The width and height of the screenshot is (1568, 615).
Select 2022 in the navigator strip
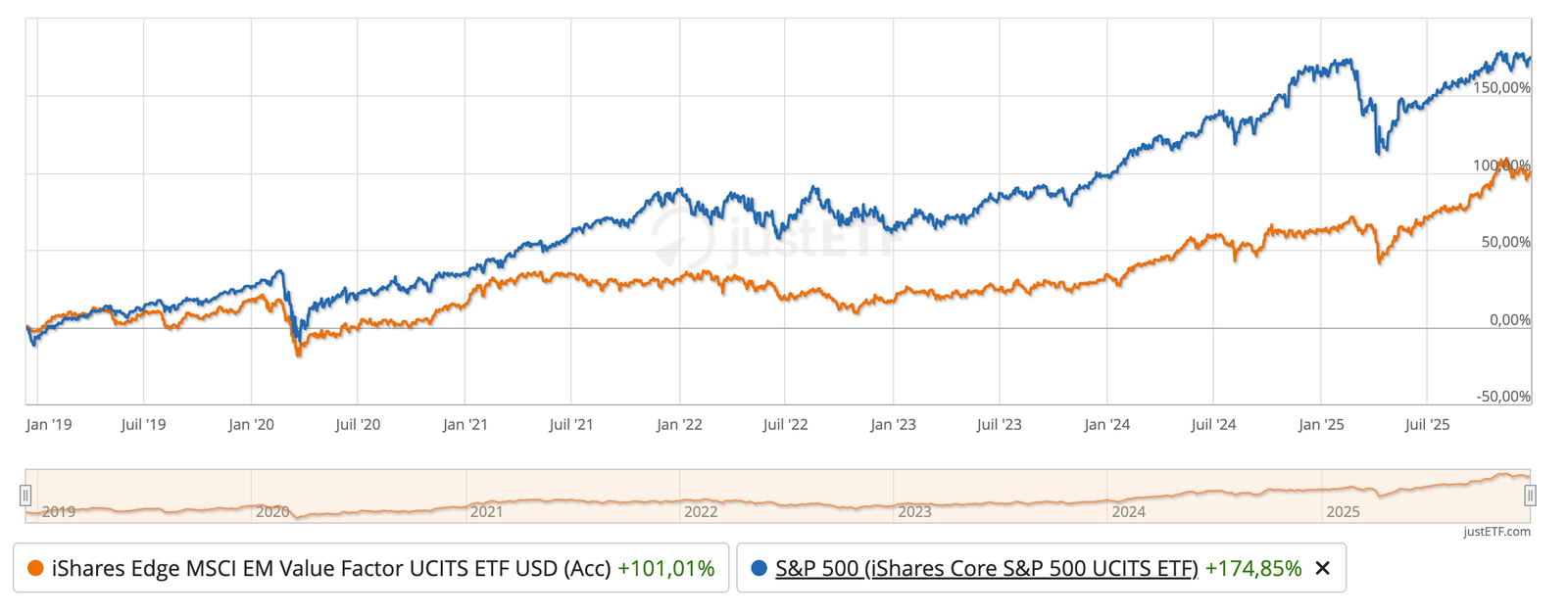701,511
